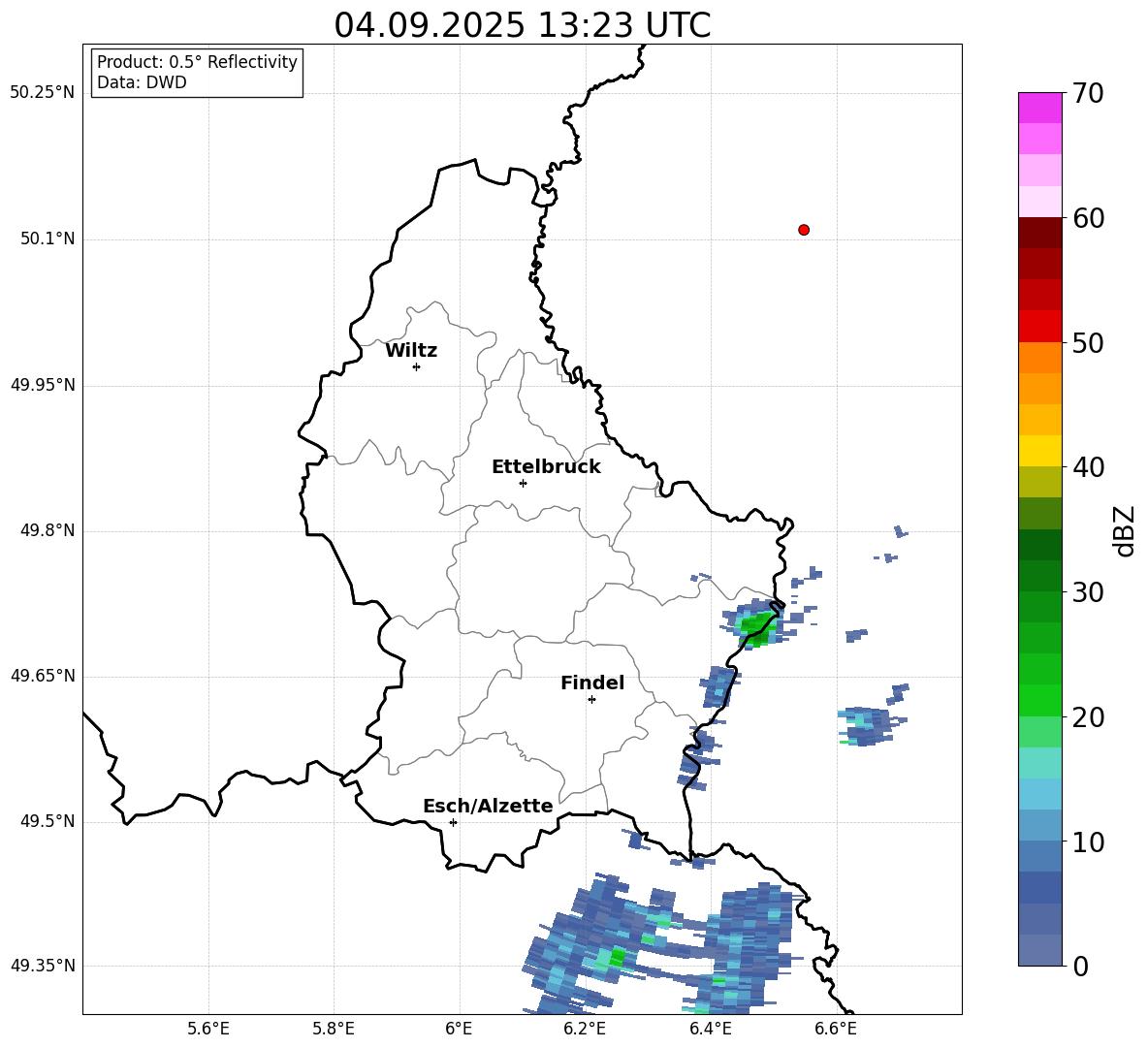Click the dark green colorbar segment near 30
Image resolution: width=1148 pixels, height=1048 pixels.
[x=1039, y=576]
